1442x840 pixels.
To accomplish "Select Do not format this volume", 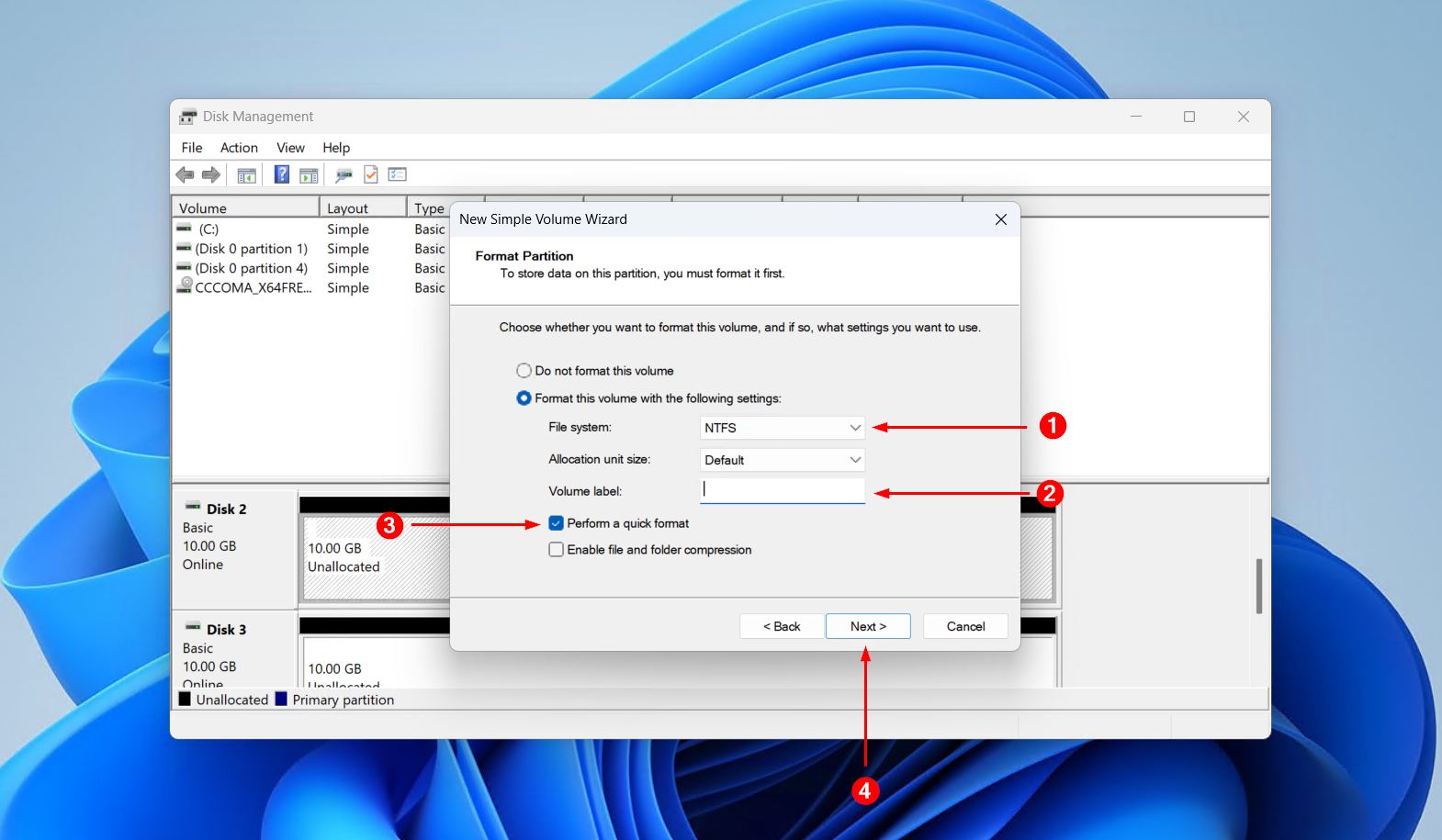I will coord(524,371).
